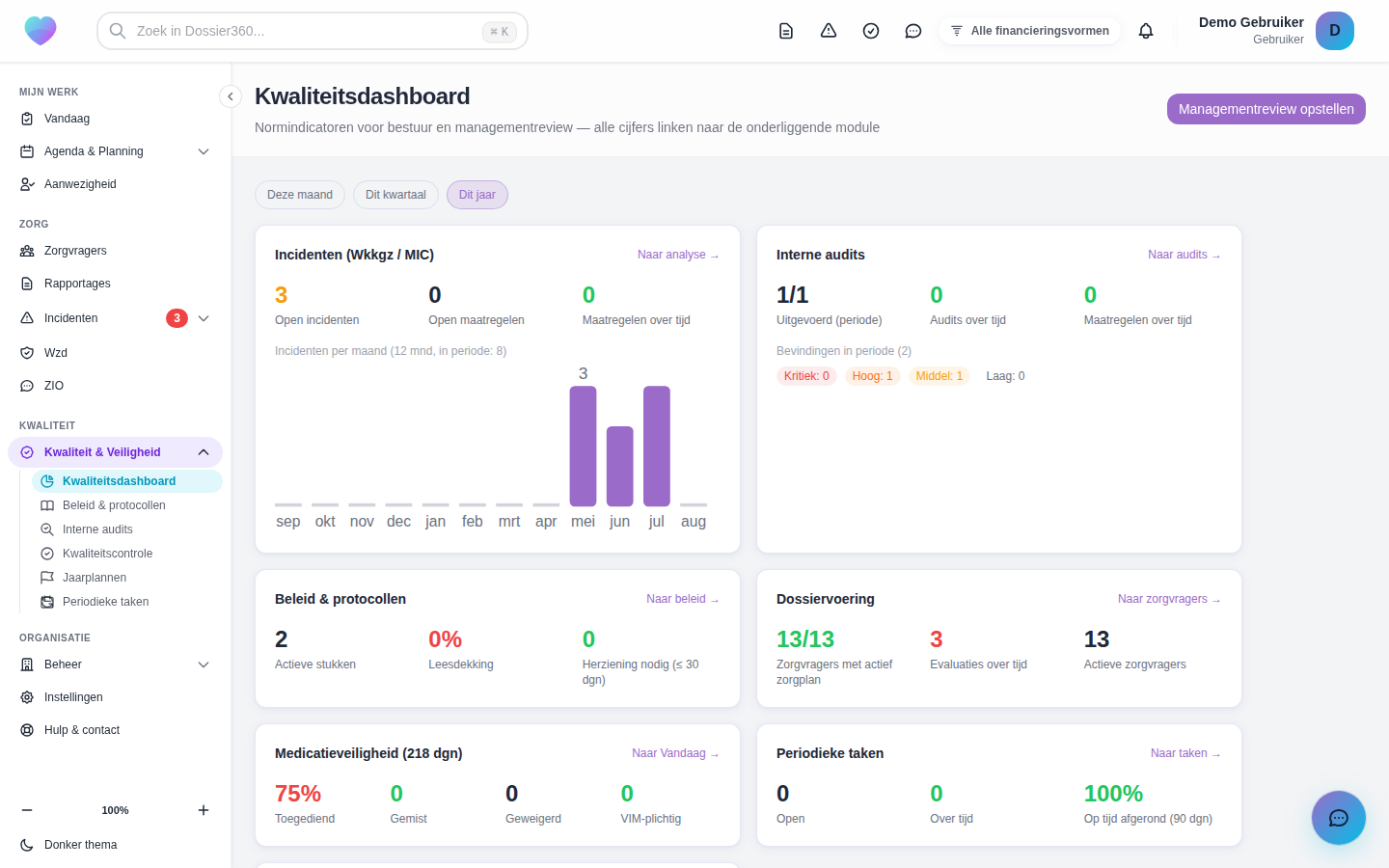Screen dimensions: 1389x868
Task: Expand Incidenten menu chevron
Action: [x=204, y=318]
